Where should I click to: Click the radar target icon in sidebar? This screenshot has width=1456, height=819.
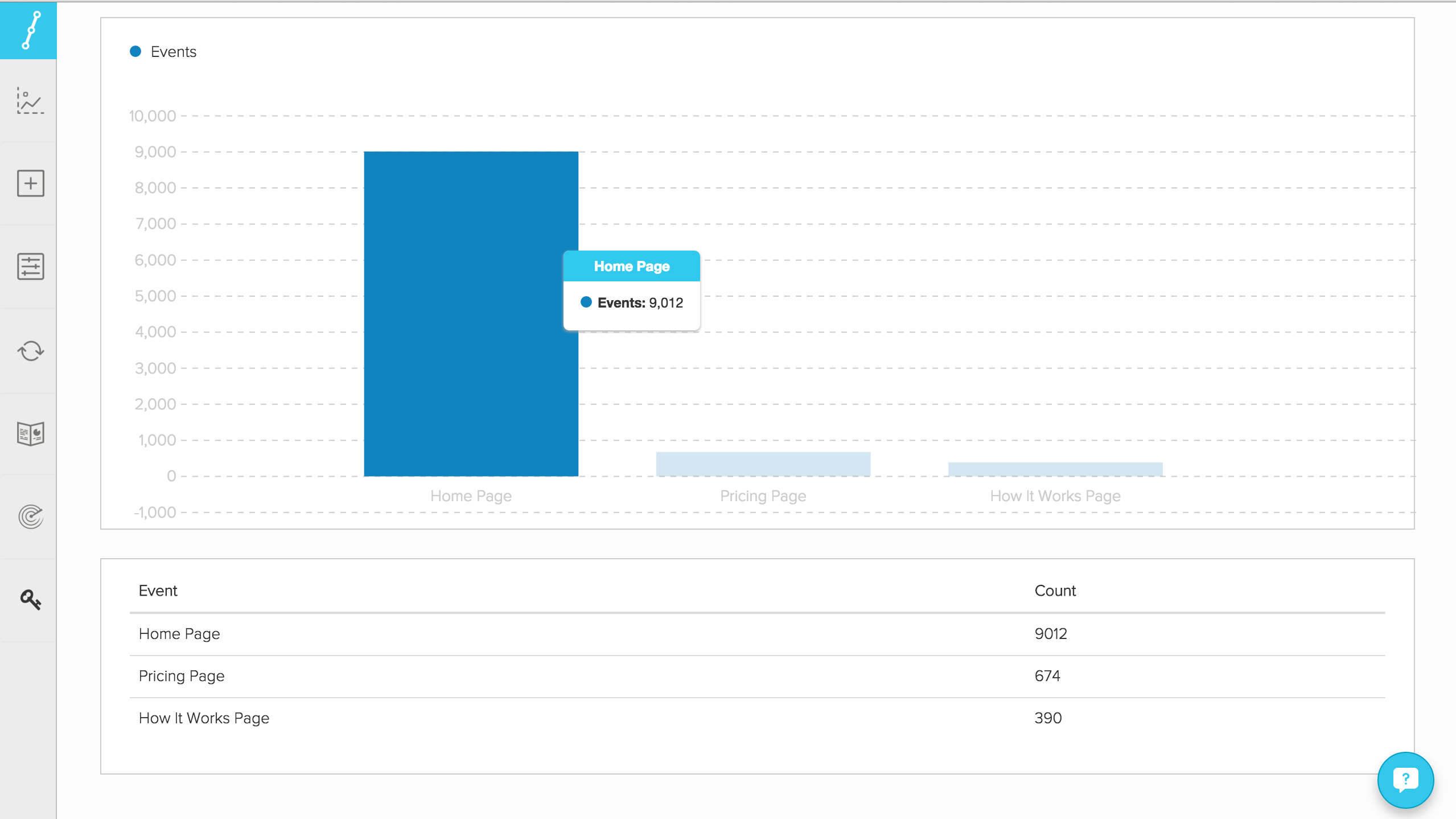point(30,517)
